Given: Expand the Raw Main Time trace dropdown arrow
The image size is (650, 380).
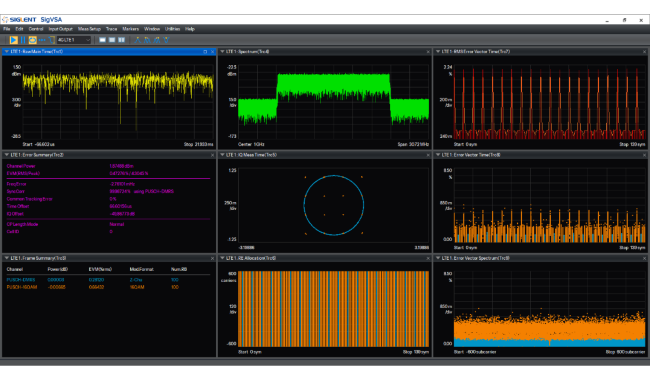Looking at the screenshot, I should coord(6,52).
